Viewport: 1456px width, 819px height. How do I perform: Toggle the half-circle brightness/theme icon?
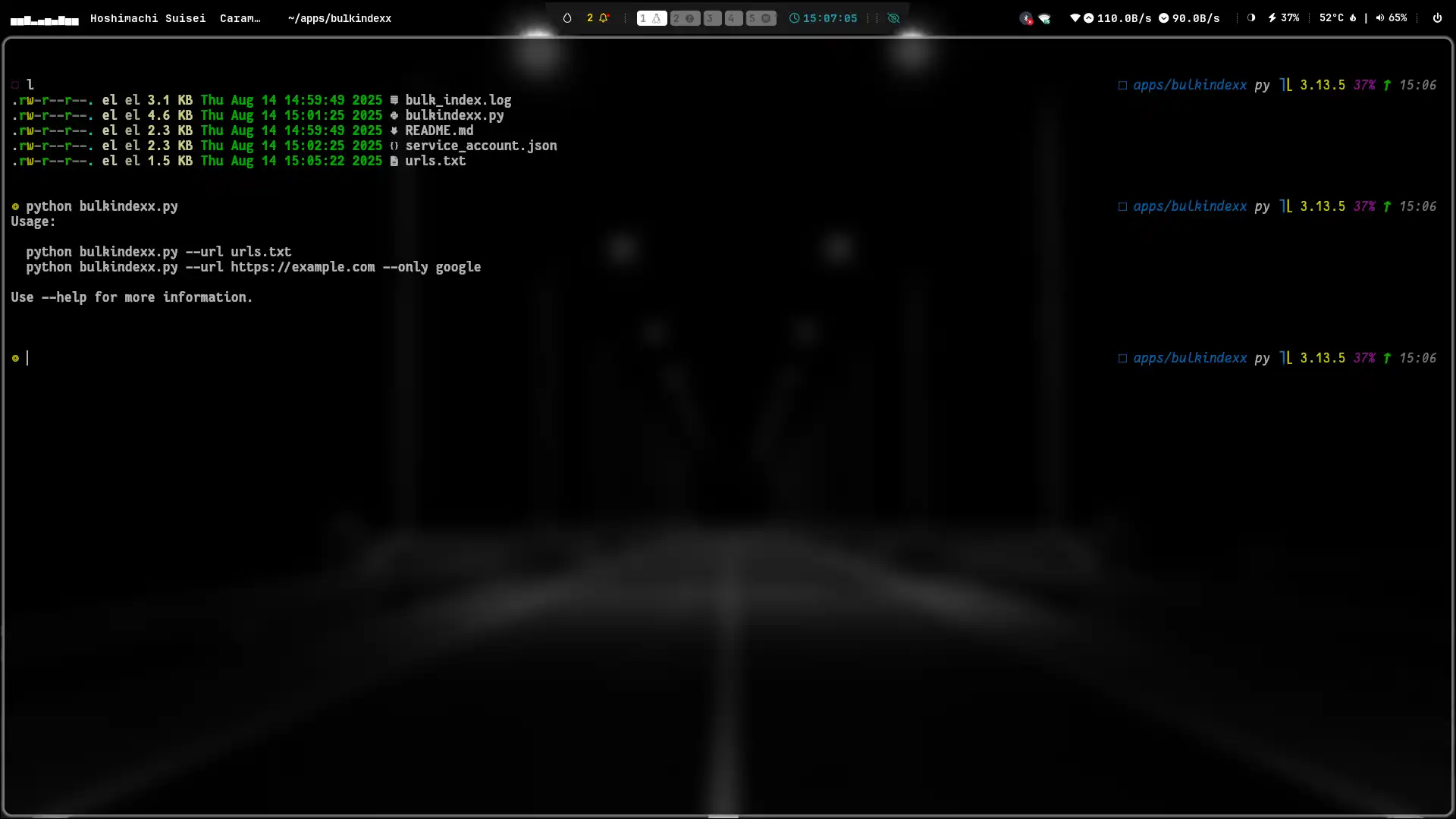point(1251,18)
